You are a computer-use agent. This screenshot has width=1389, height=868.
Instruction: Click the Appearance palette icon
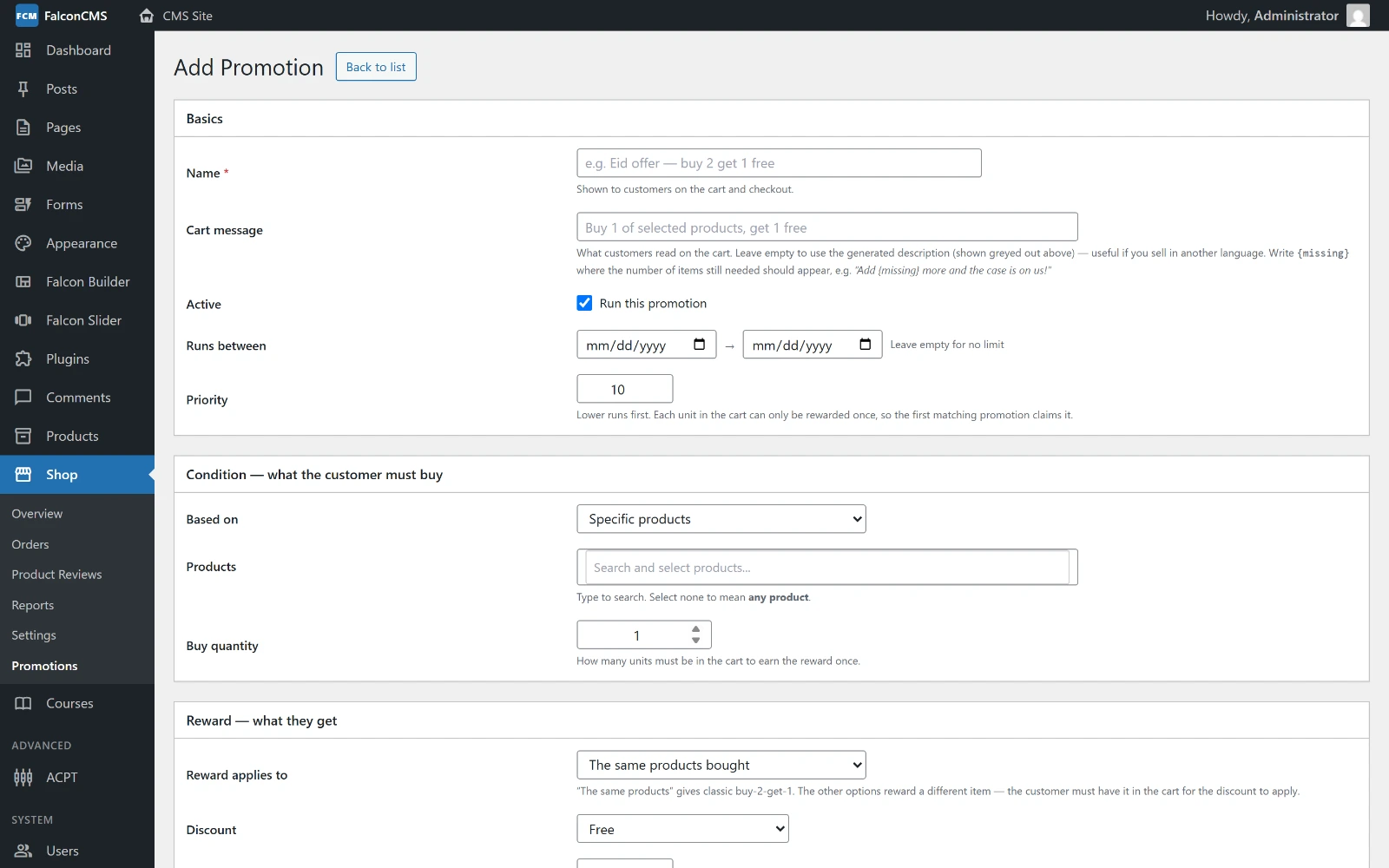pos(23,243)
